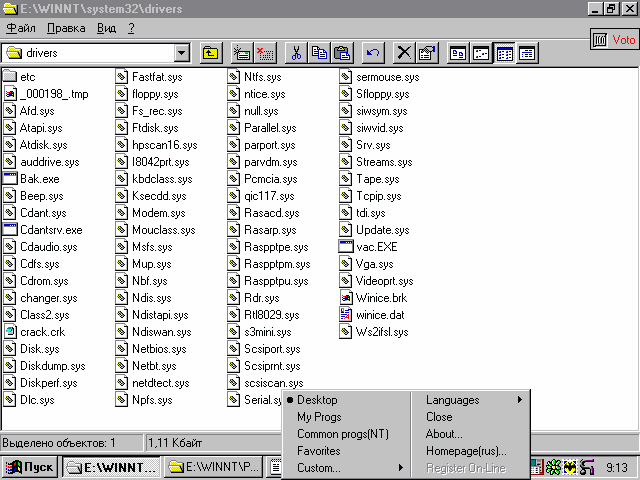Viewport: 640px width, 480px height.
Task: Delete the selected item with X icon
Action: [404, 53]
